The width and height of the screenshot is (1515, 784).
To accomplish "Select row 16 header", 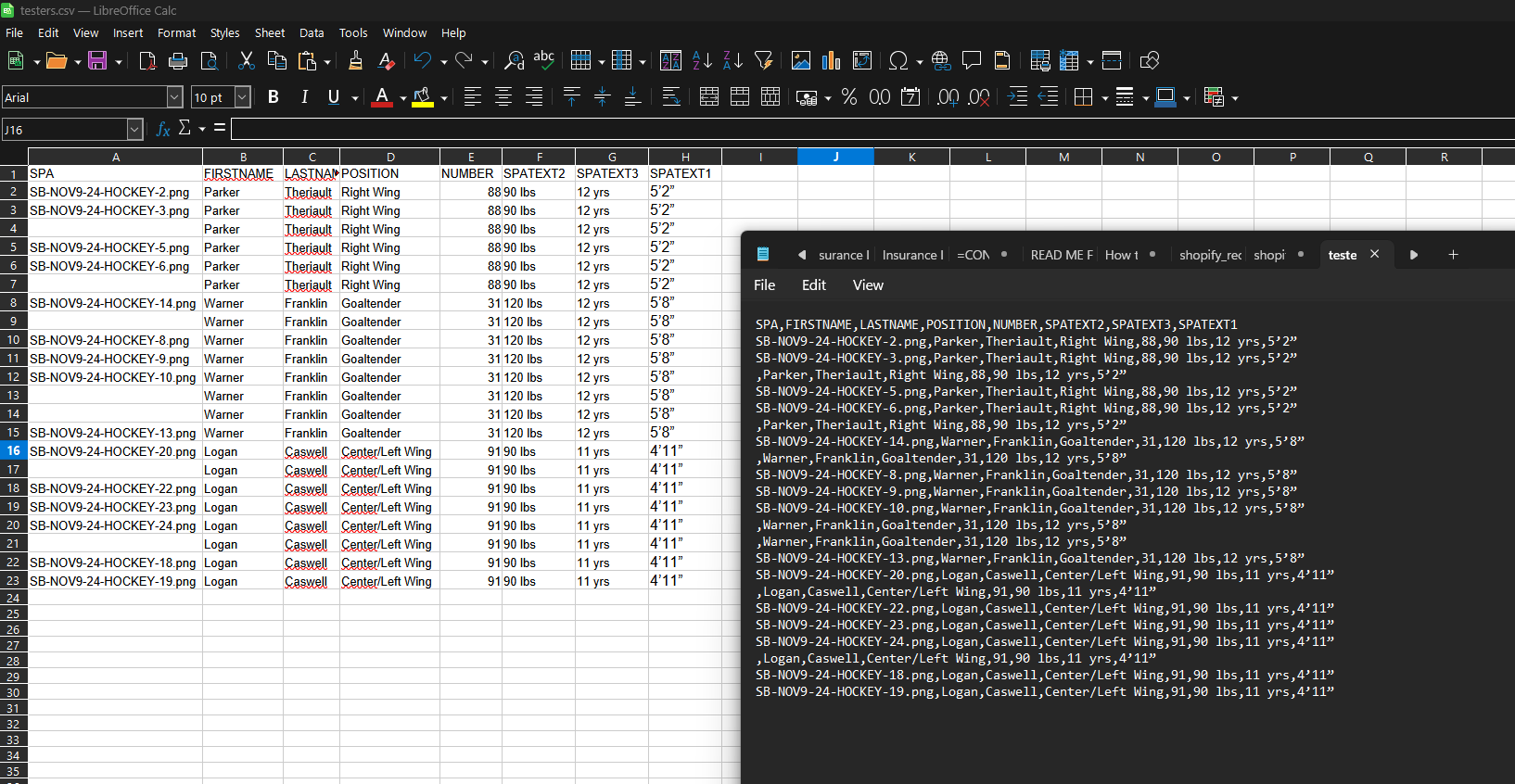I will (x=14, y=451).
